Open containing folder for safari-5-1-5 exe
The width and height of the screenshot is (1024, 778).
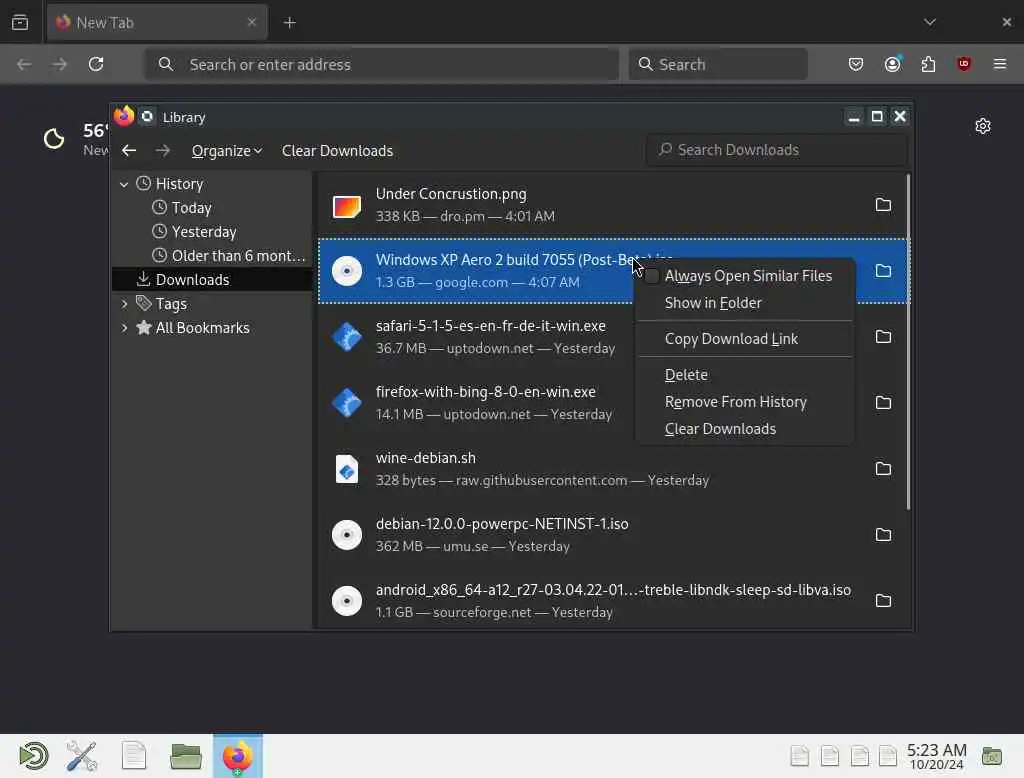tap(883, 337)
